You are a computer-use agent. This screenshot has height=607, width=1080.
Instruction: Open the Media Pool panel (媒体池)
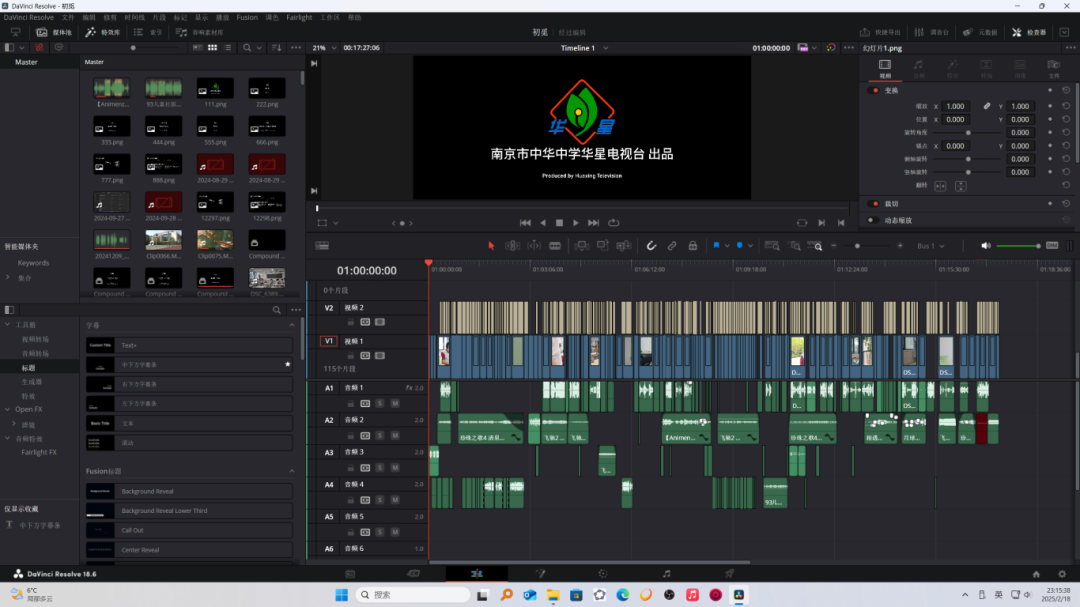coord(54,32)
